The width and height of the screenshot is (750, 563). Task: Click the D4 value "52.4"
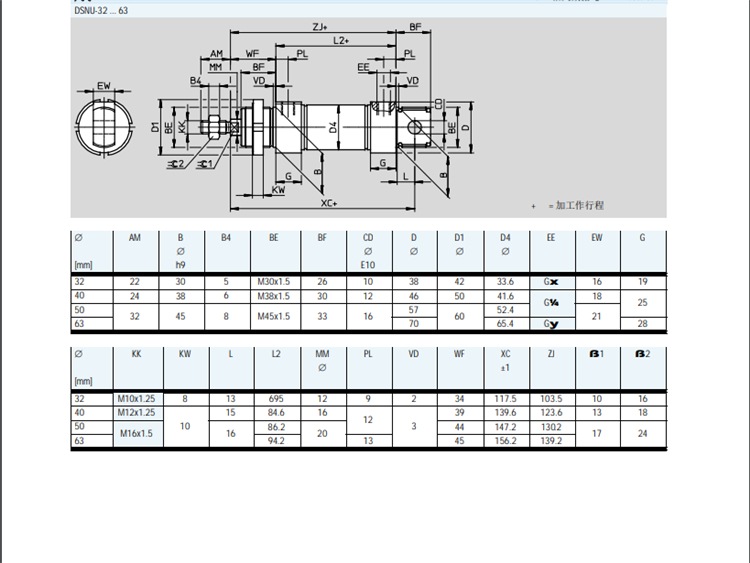coord(505,310)
